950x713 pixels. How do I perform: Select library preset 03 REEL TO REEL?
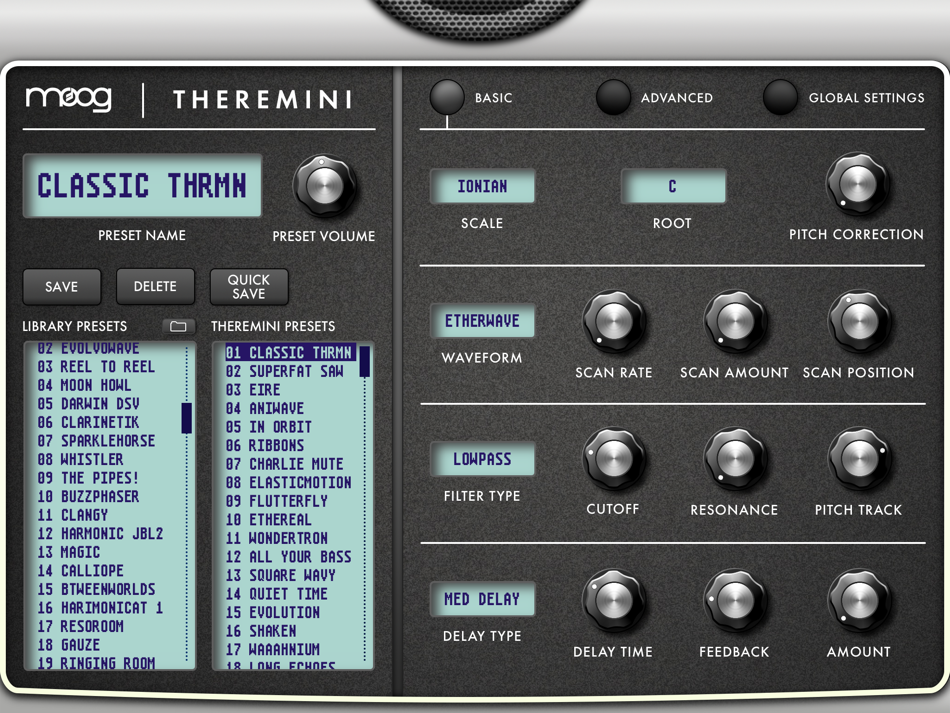pyautogui.click(x=96, y=366)
